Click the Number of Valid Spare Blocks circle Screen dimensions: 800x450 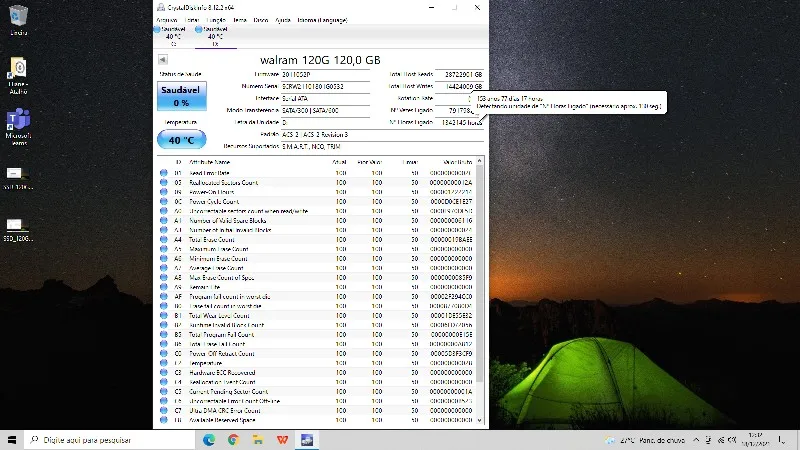coord(164,220)
